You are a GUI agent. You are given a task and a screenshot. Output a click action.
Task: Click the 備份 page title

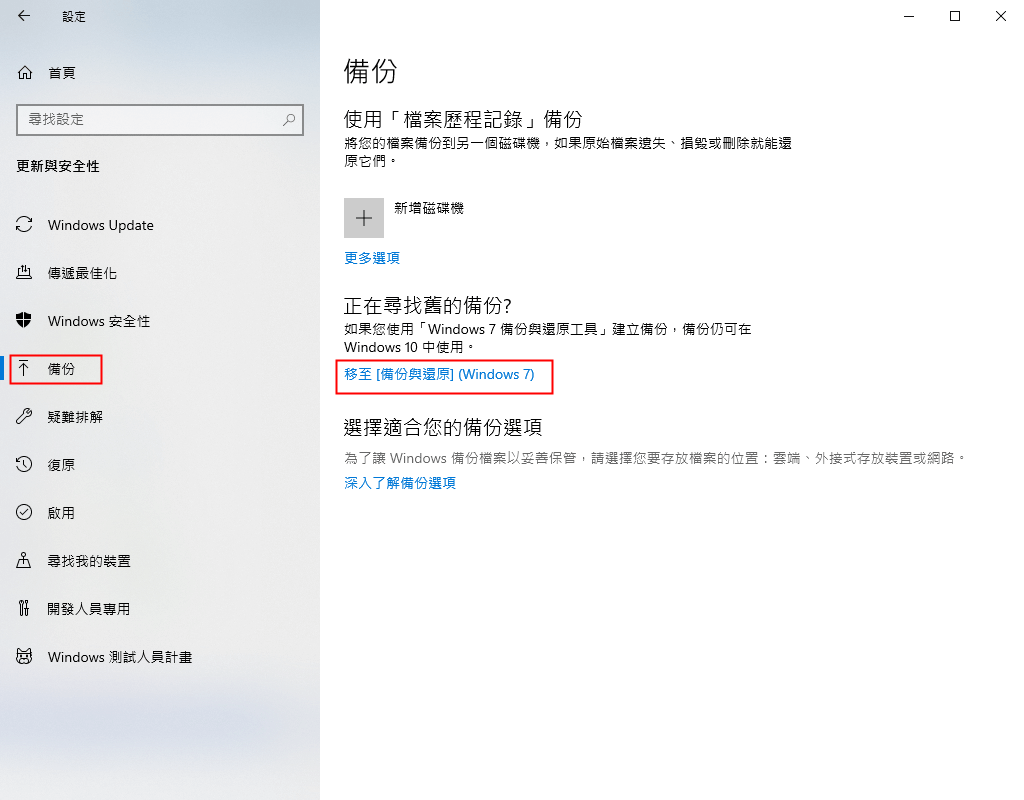[370, 71]
